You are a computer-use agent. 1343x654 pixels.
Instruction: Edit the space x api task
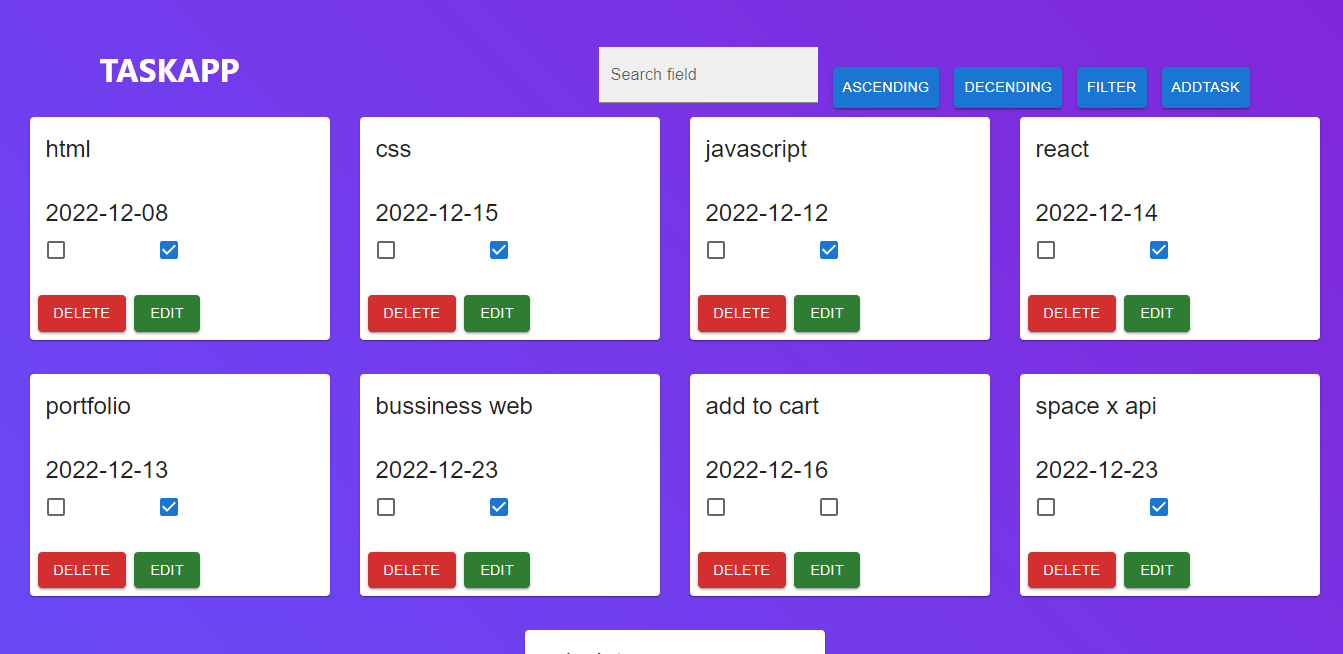pos(1157,570)
